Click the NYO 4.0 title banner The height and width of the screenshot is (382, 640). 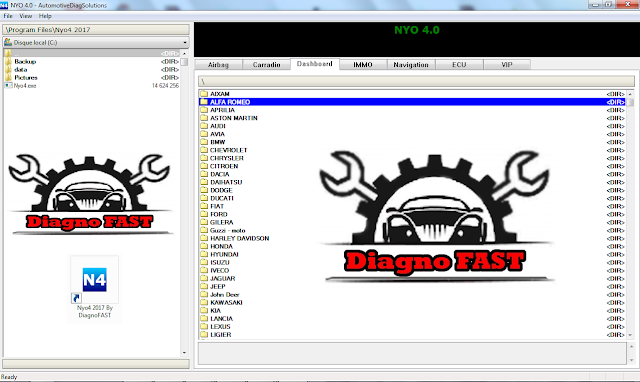417,40
